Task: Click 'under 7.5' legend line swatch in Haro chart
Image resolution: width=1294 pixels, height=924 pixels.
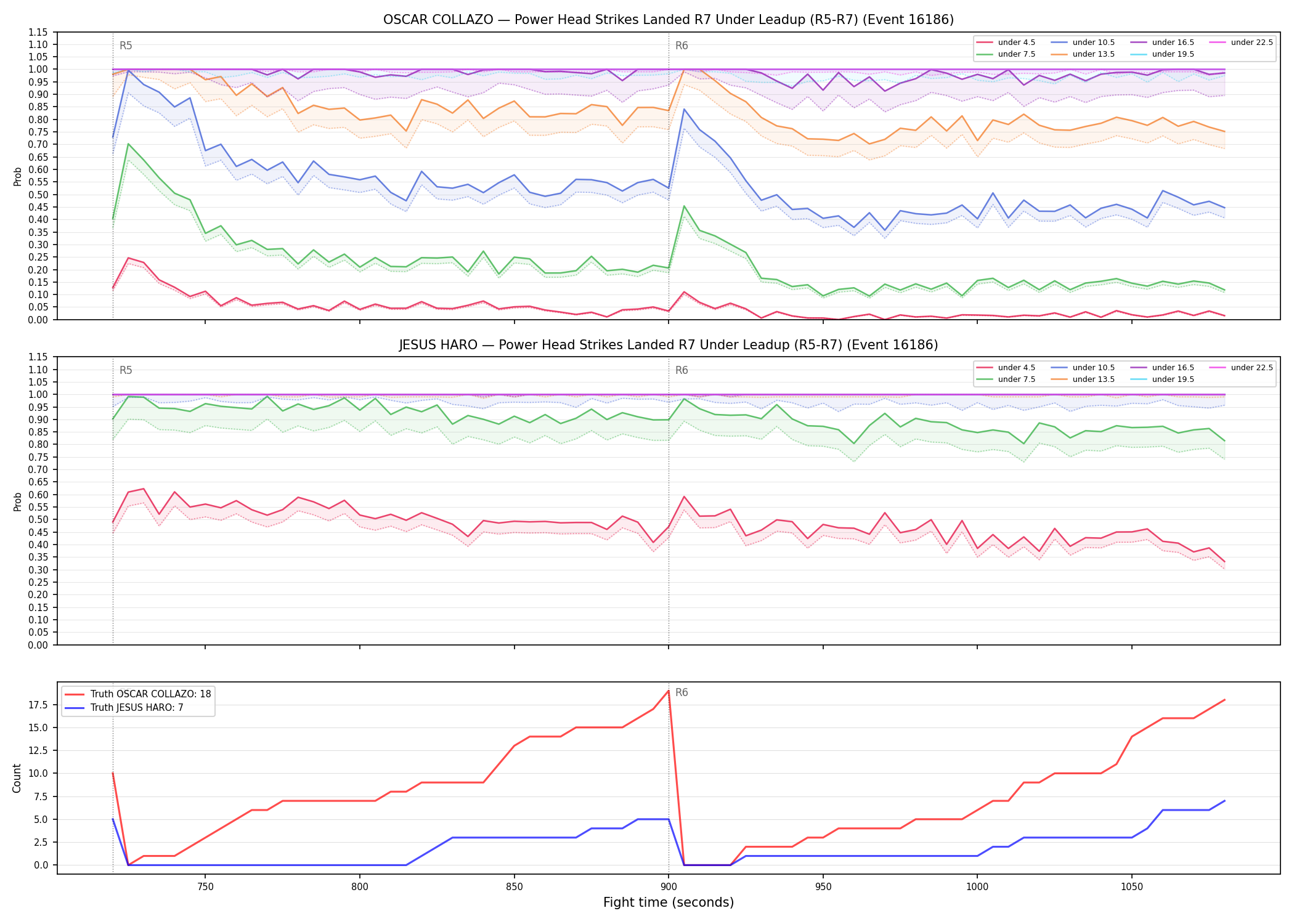Action: click(x=985, y=379)
